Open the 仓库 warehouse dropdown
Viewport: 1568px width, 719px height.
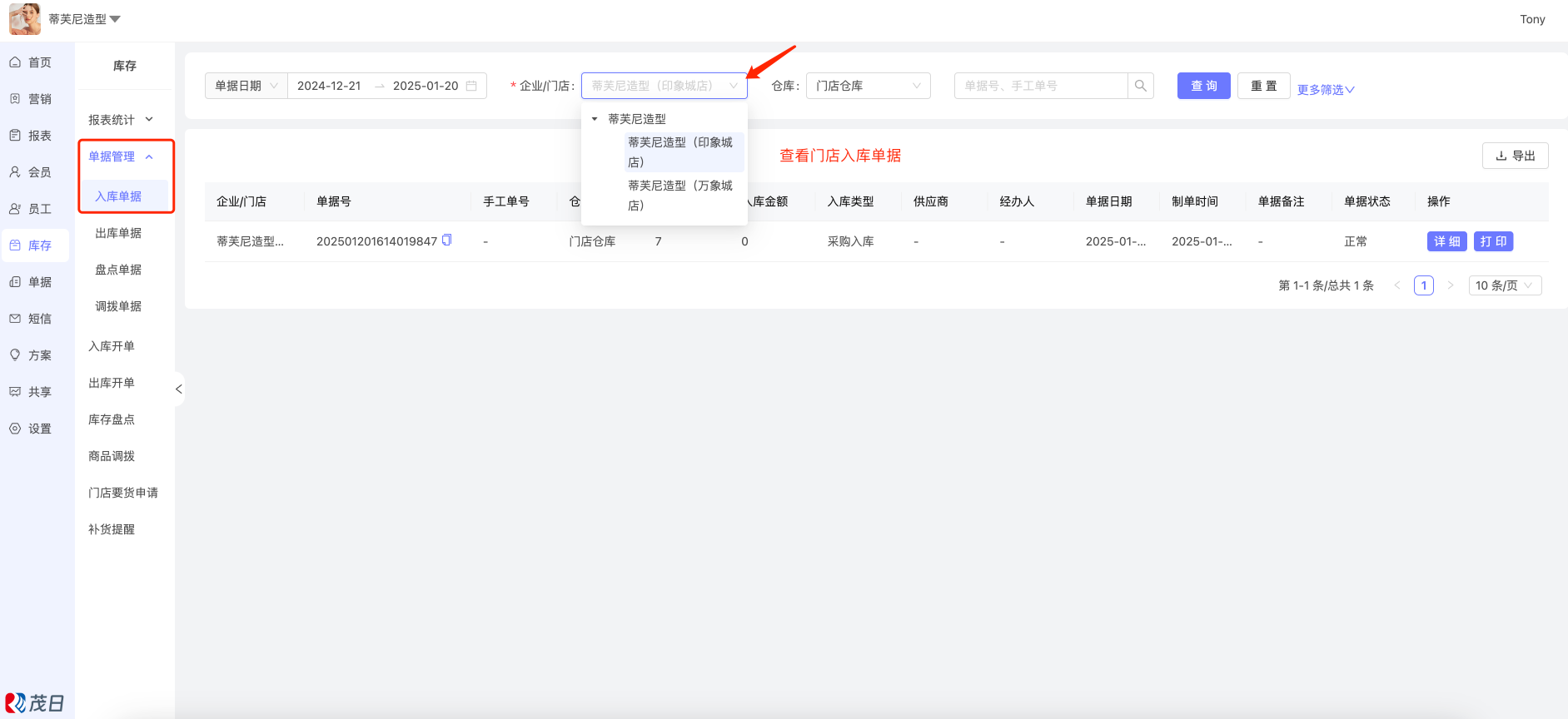pyautogui.click(x=868, y=86)
